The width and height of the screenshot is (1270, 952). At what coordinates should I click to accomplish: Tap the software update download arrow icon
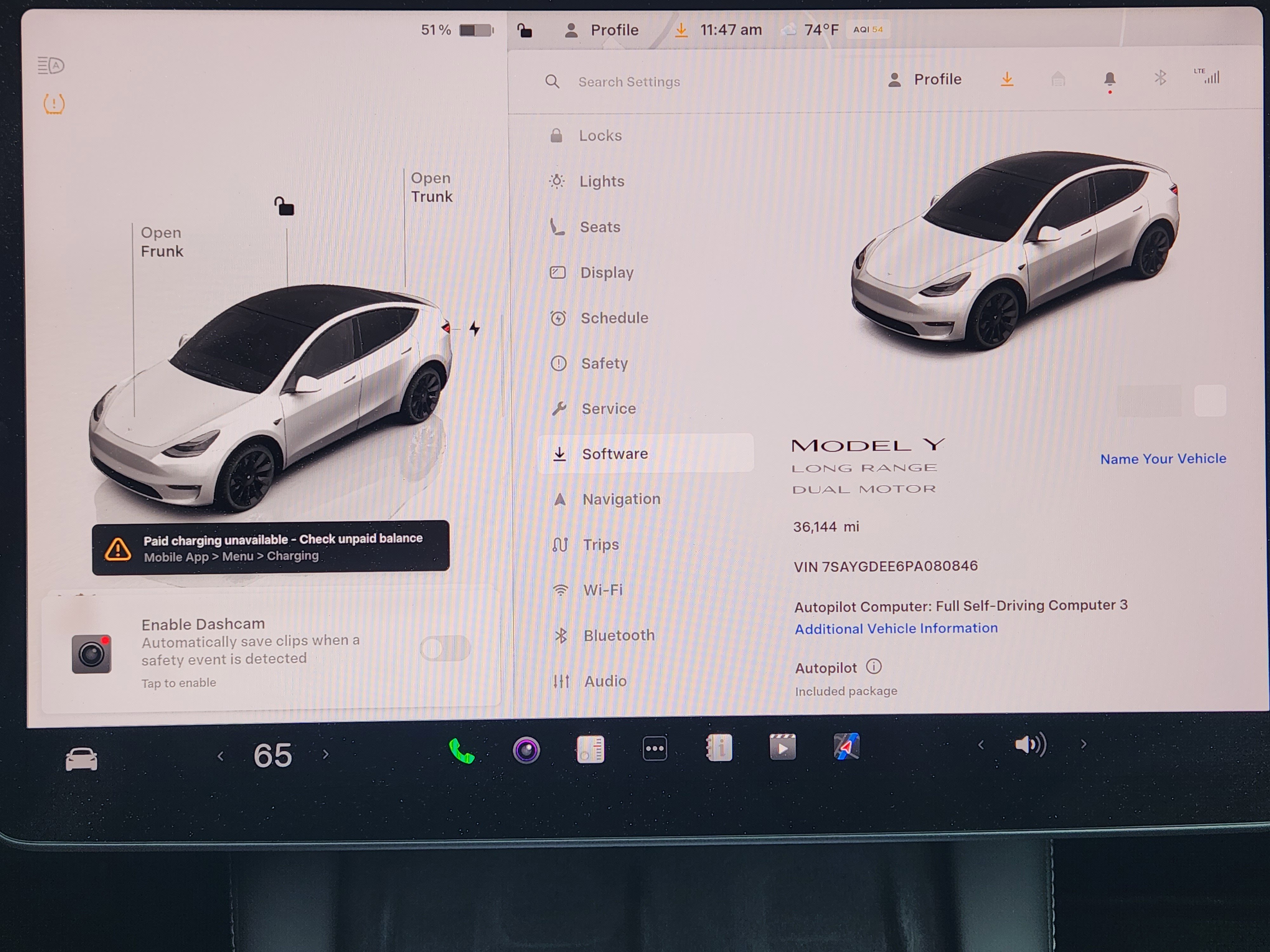point(1008,79)
